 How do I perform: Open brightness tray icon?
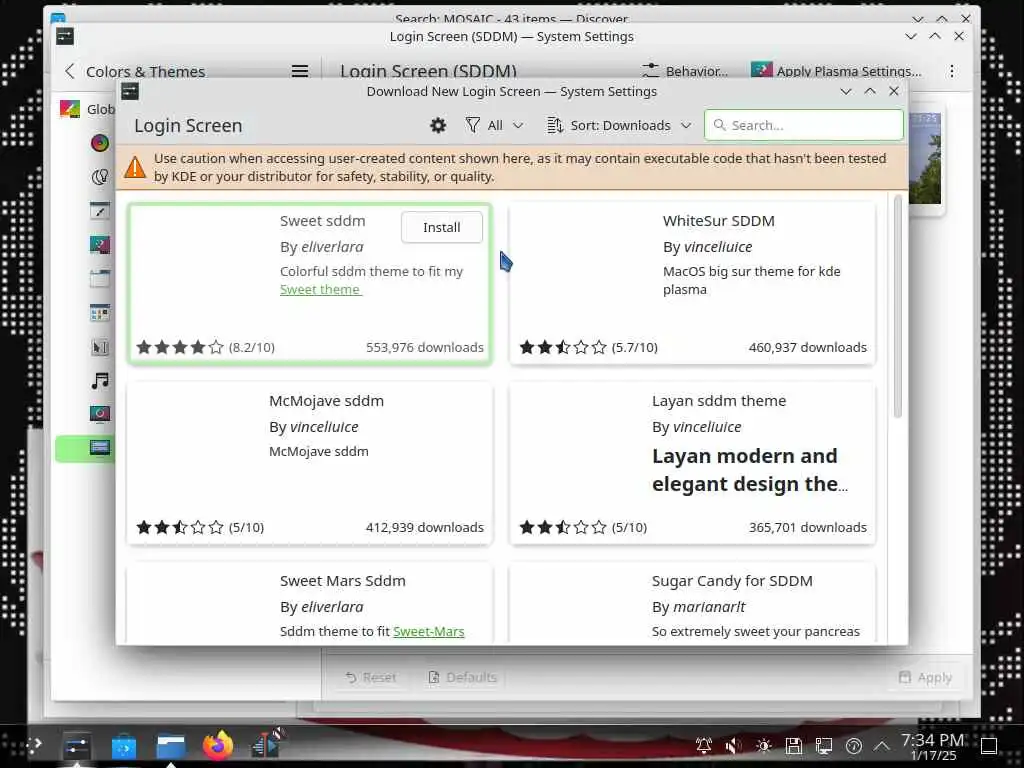coord(763,745)
